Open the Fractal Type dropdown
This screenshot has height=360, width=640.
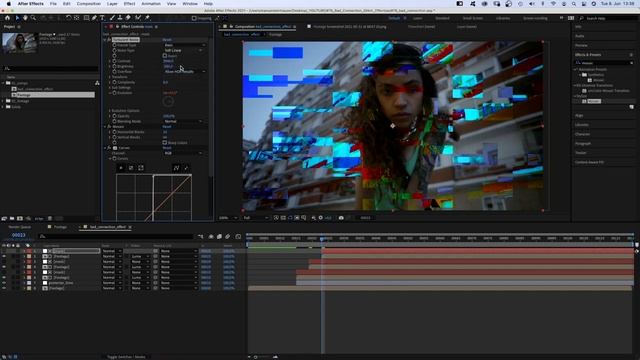point(184,45)
